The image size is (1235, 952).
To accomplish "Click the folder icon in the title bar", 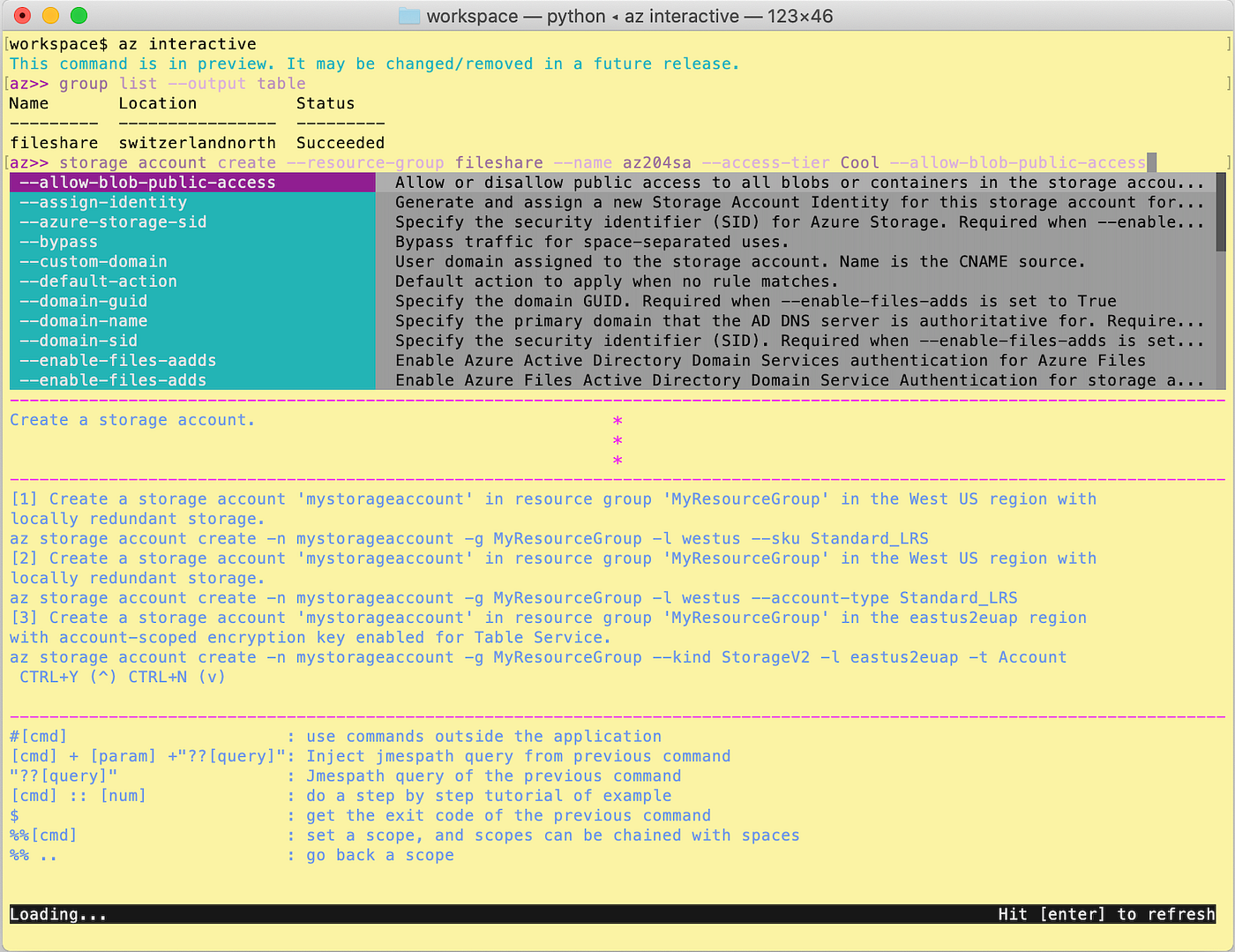I will (408, 16).
